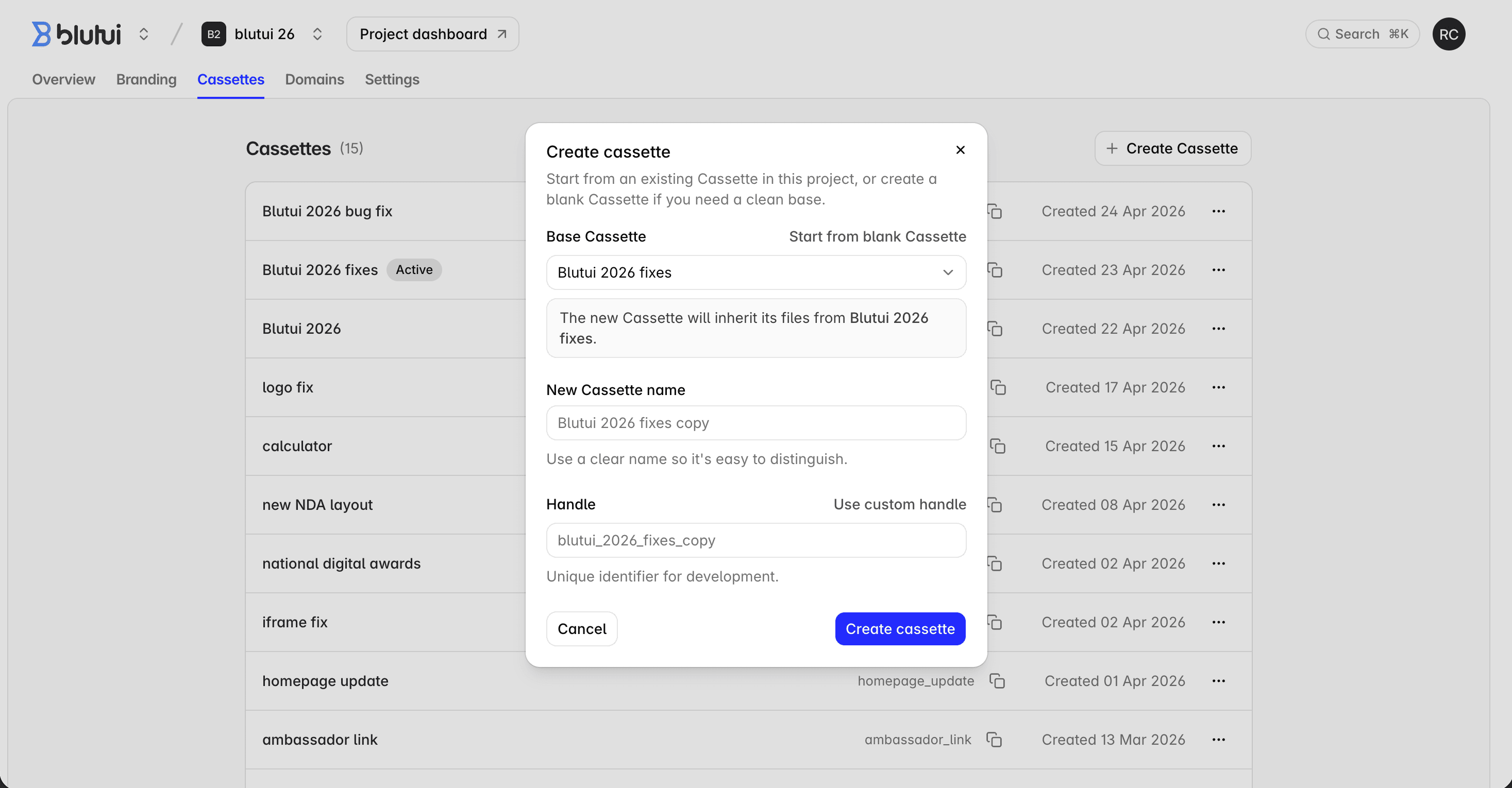Copy handle for national digital awards

coord(994,563)
